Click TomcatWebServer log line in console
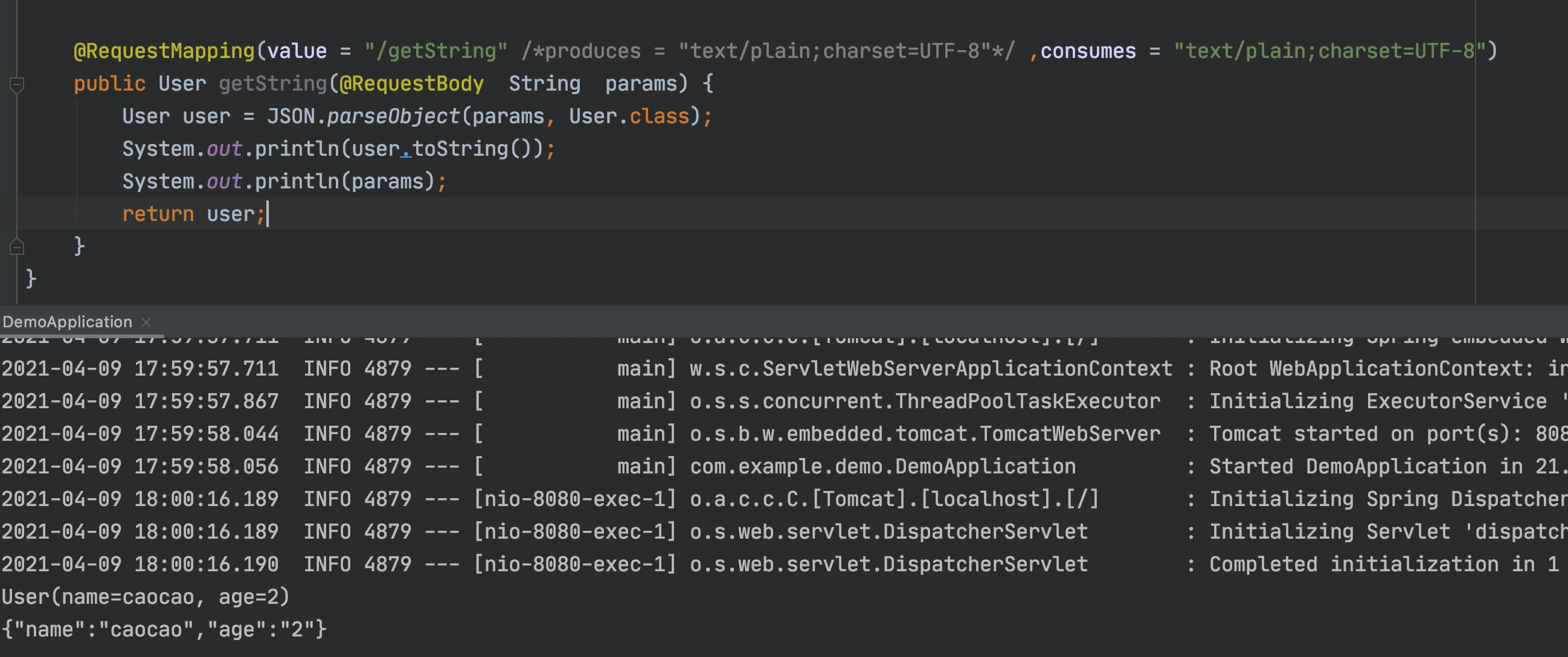 (924, 434)
